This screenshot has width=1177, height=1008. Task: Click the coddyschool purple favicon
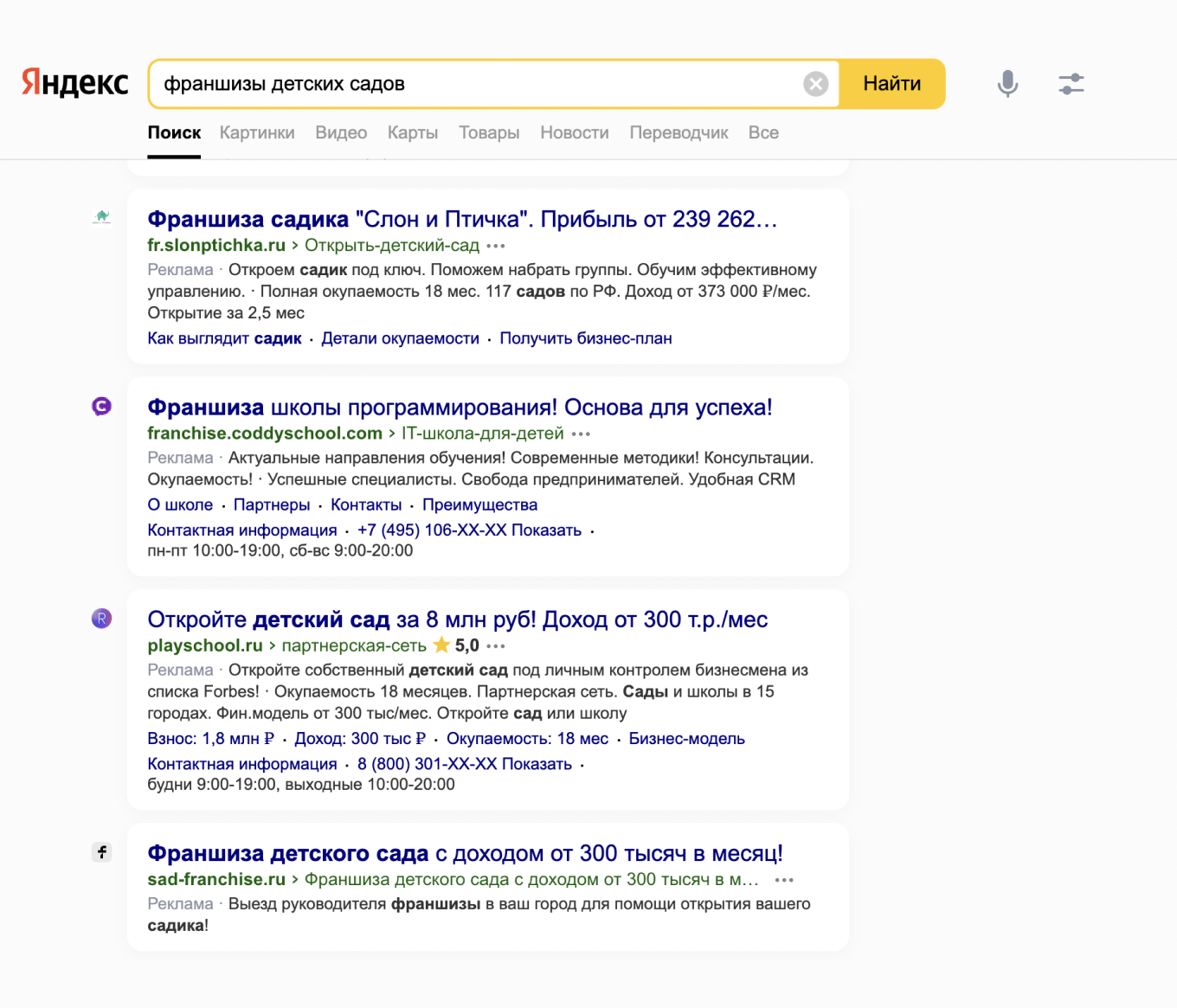click(102, 406)
